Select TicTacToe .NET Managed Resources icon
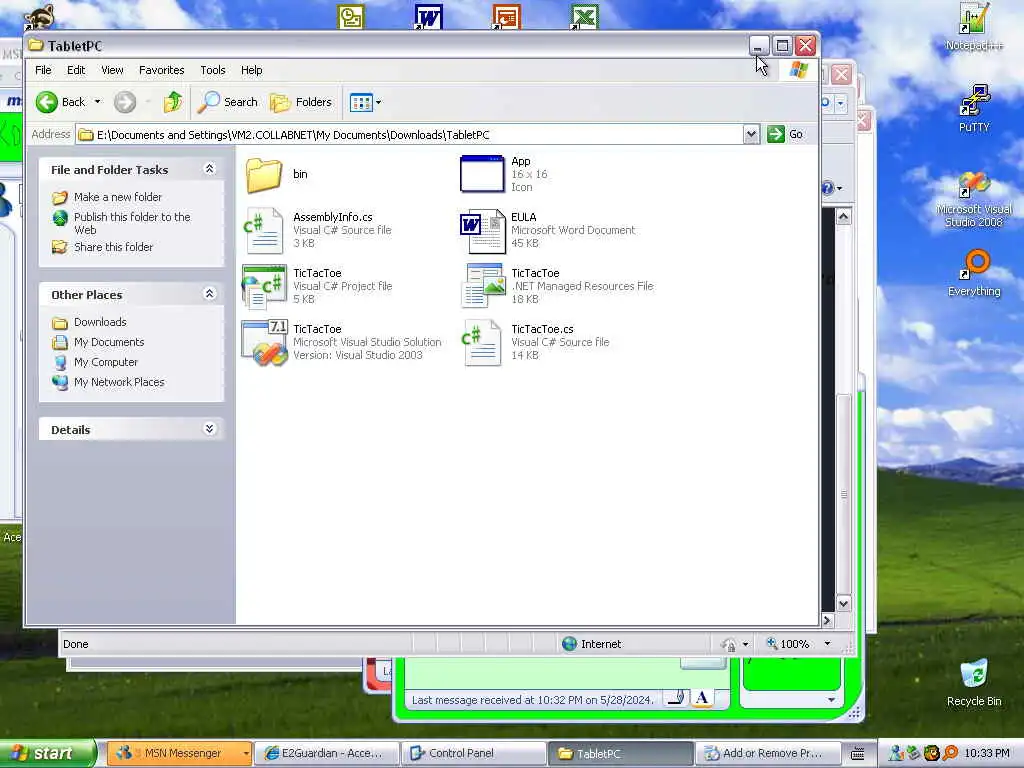 click(x=483, y=286)
